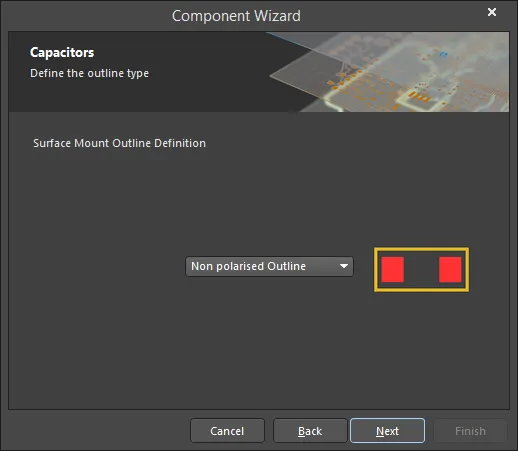518x451 pixels.
Task: Close the Component Wizard with the X icon
Action: (492, 12)
